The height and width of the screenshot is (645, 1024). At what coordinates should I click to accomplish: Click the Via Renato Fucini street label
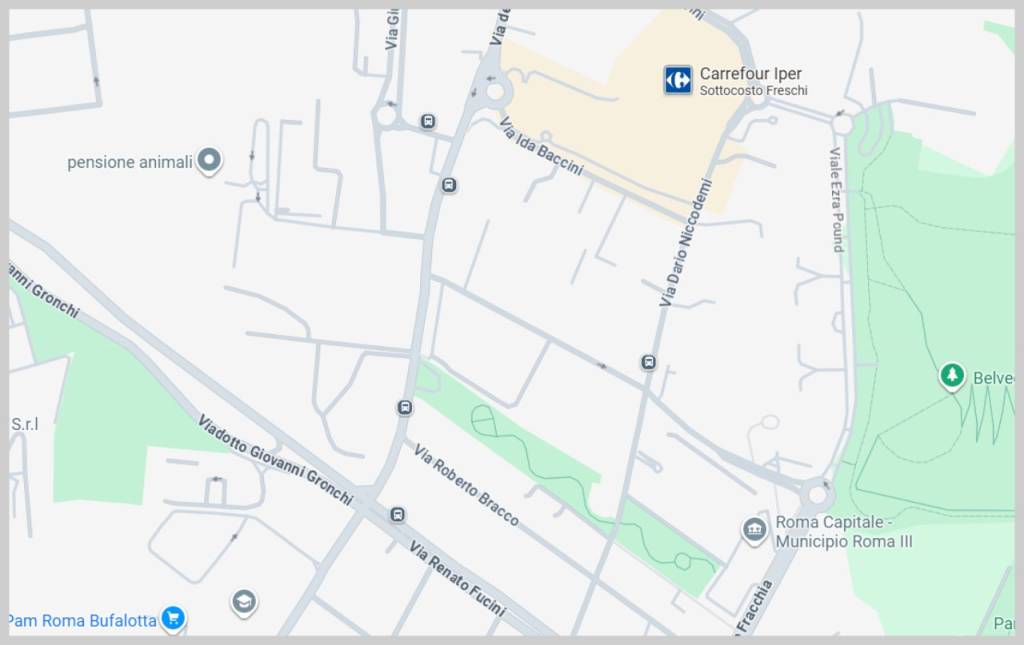pos(457,578)
